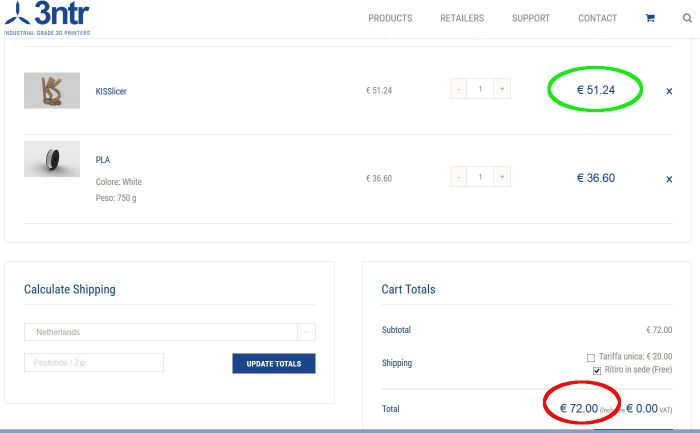Click the € 72.00 subtotal value
Image resolution: width=700 pixels, height=433 pixels.
click(659, 330)
